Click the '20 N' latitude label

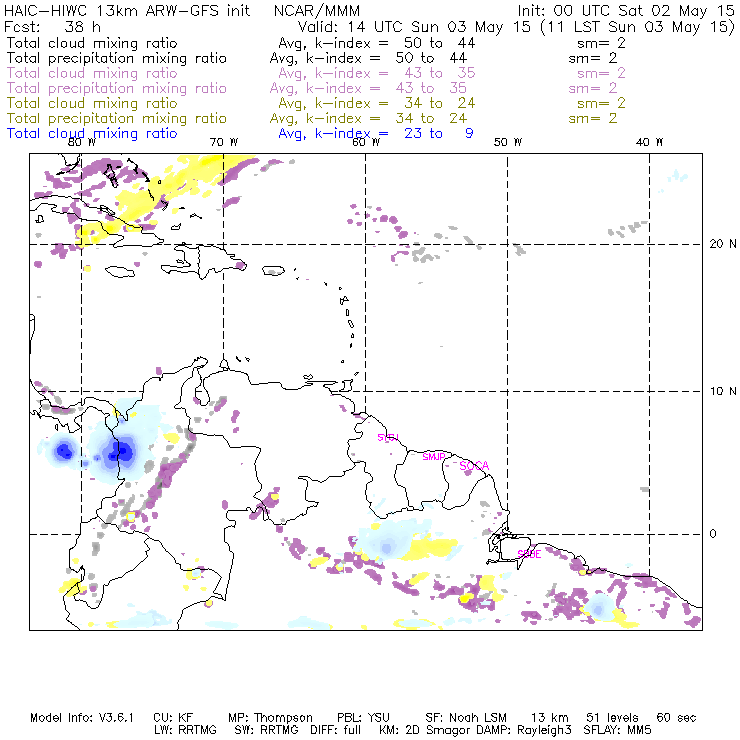pyautogui.click(x=723, y=244)
